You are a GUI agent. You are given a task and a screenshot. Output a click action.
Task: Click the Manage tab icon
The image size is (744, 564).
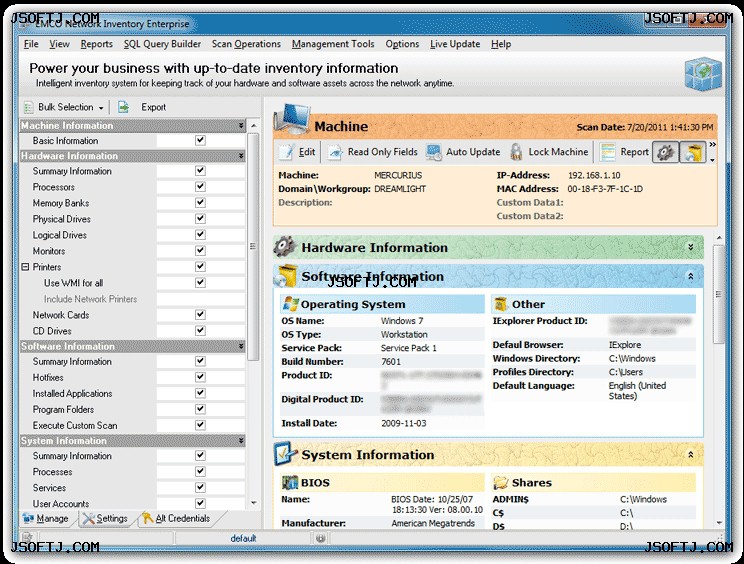[x=28, y=518]
